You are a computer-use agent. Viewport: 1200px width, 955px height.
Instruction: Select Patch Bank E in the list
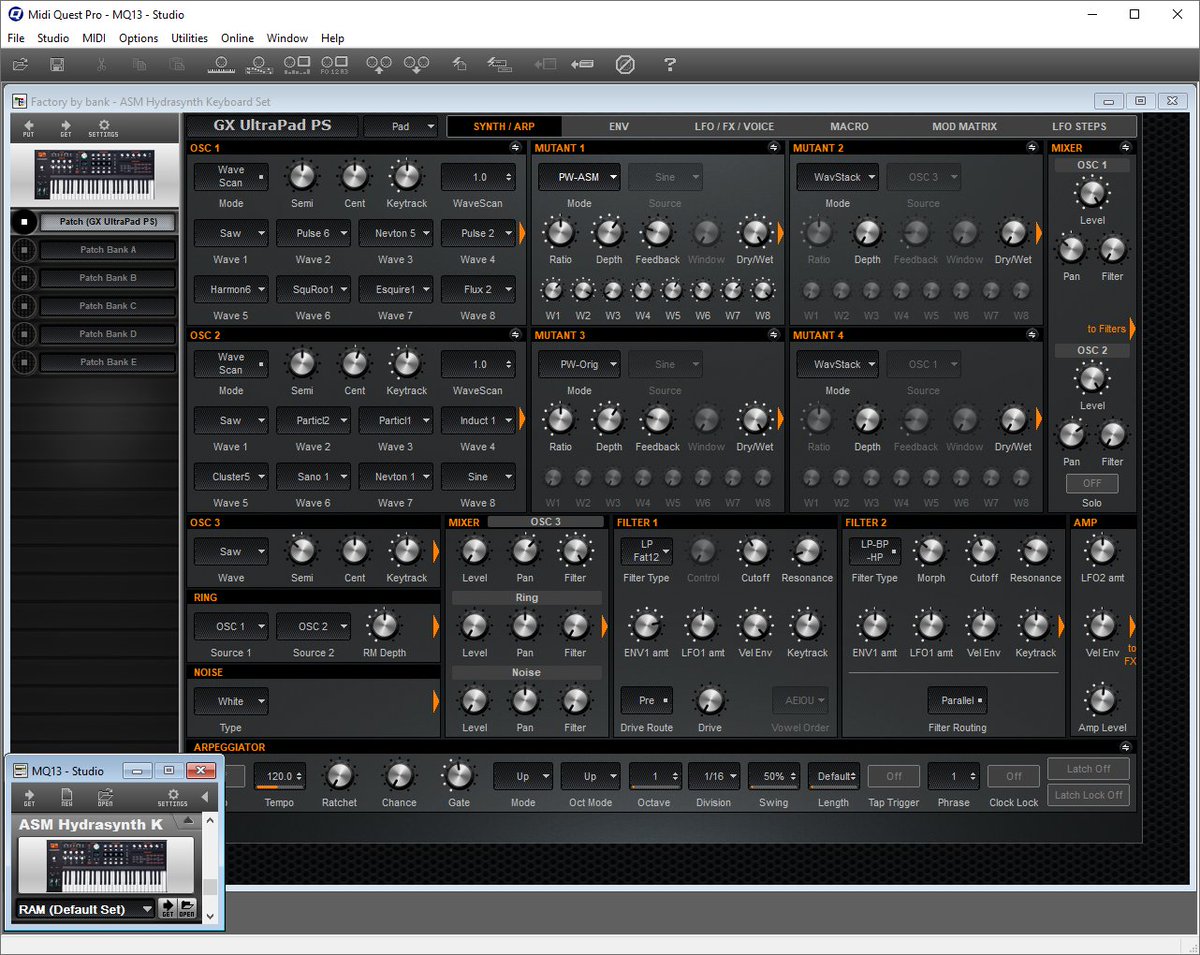click(x=108, y=362)
